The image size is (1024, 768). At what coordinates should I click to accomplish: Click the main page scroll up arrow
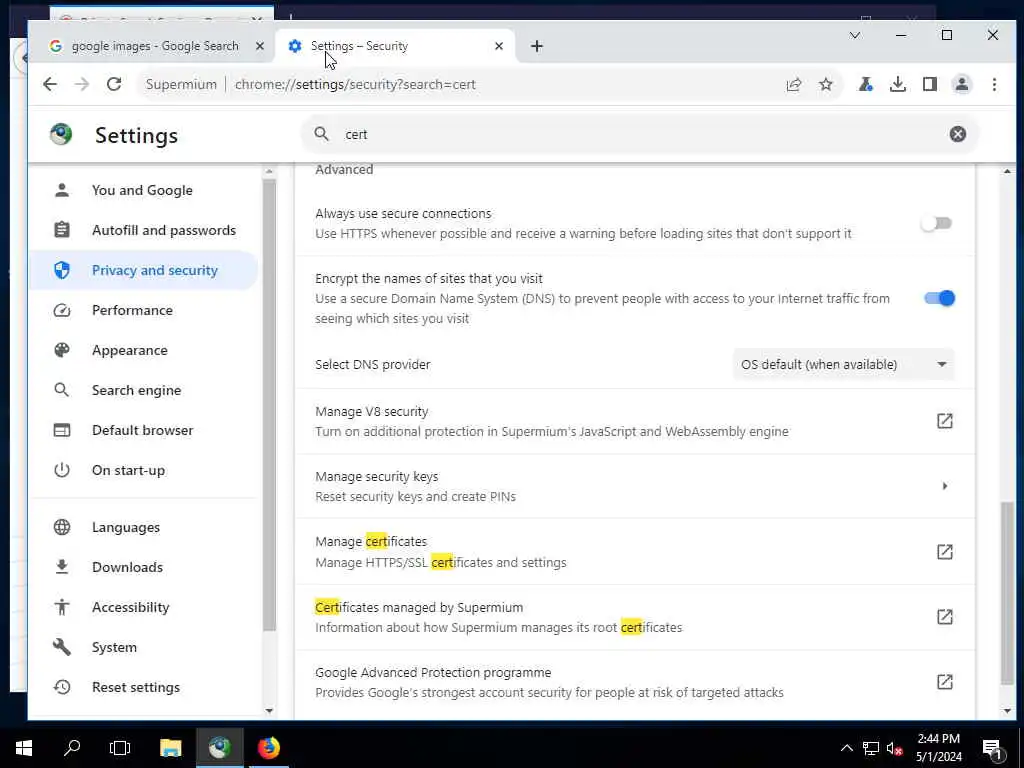tap(1007, 171)
